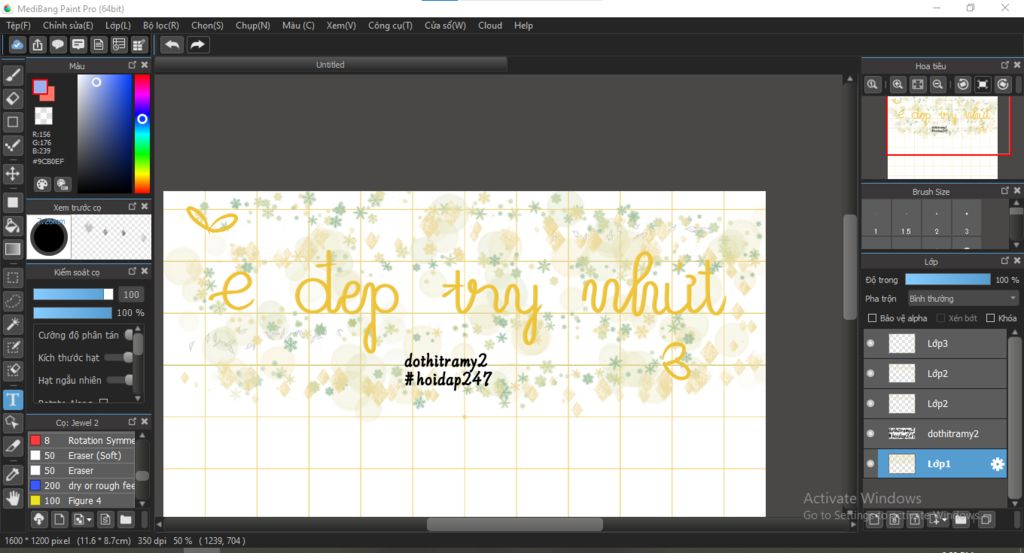Select the Eraser tool in the left toolbar

[13, 99]
